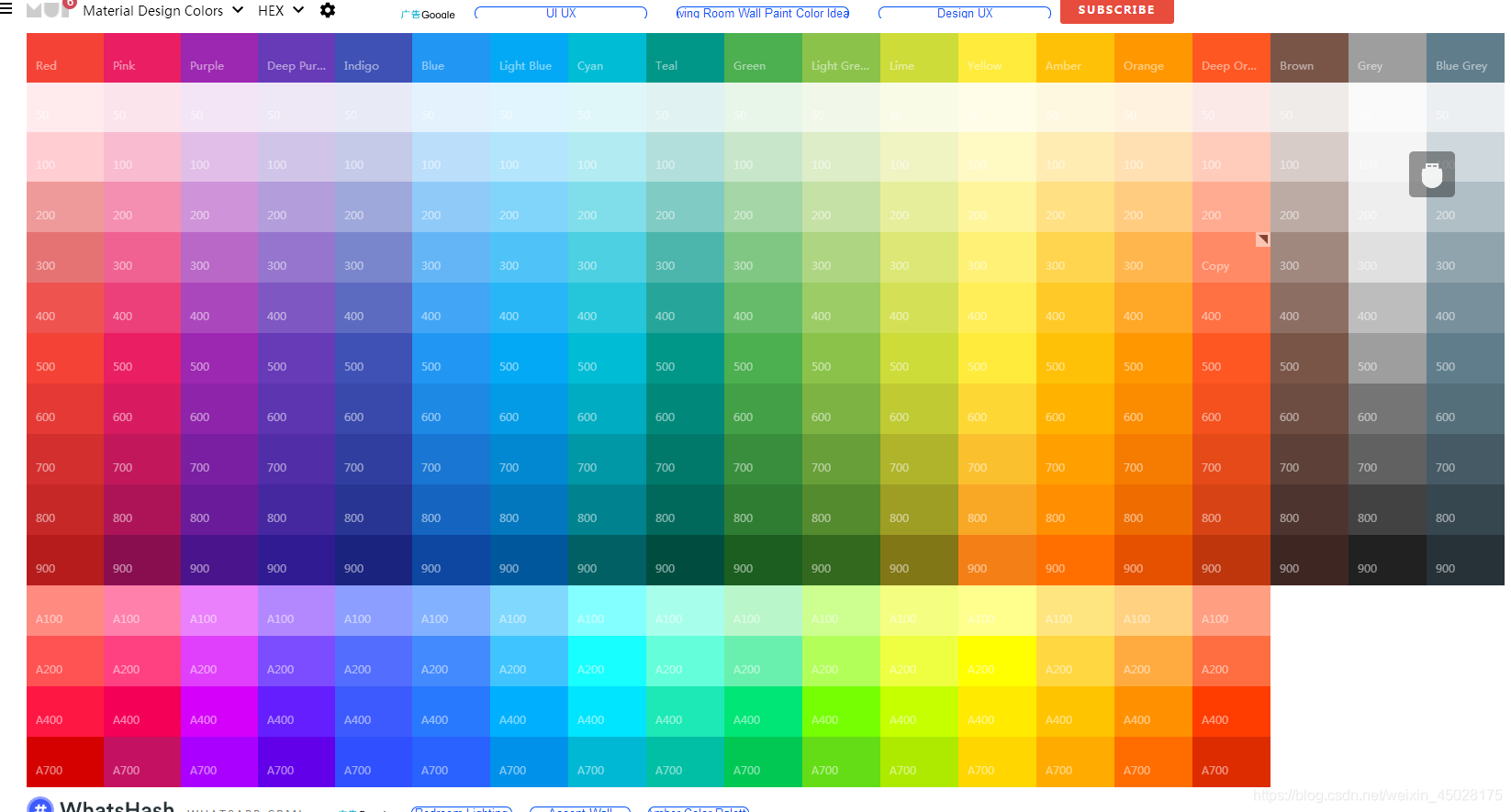Pick the Deep Orange A400 accent swatch
Screen dimensions: 1511x812
click(1231, 711)
